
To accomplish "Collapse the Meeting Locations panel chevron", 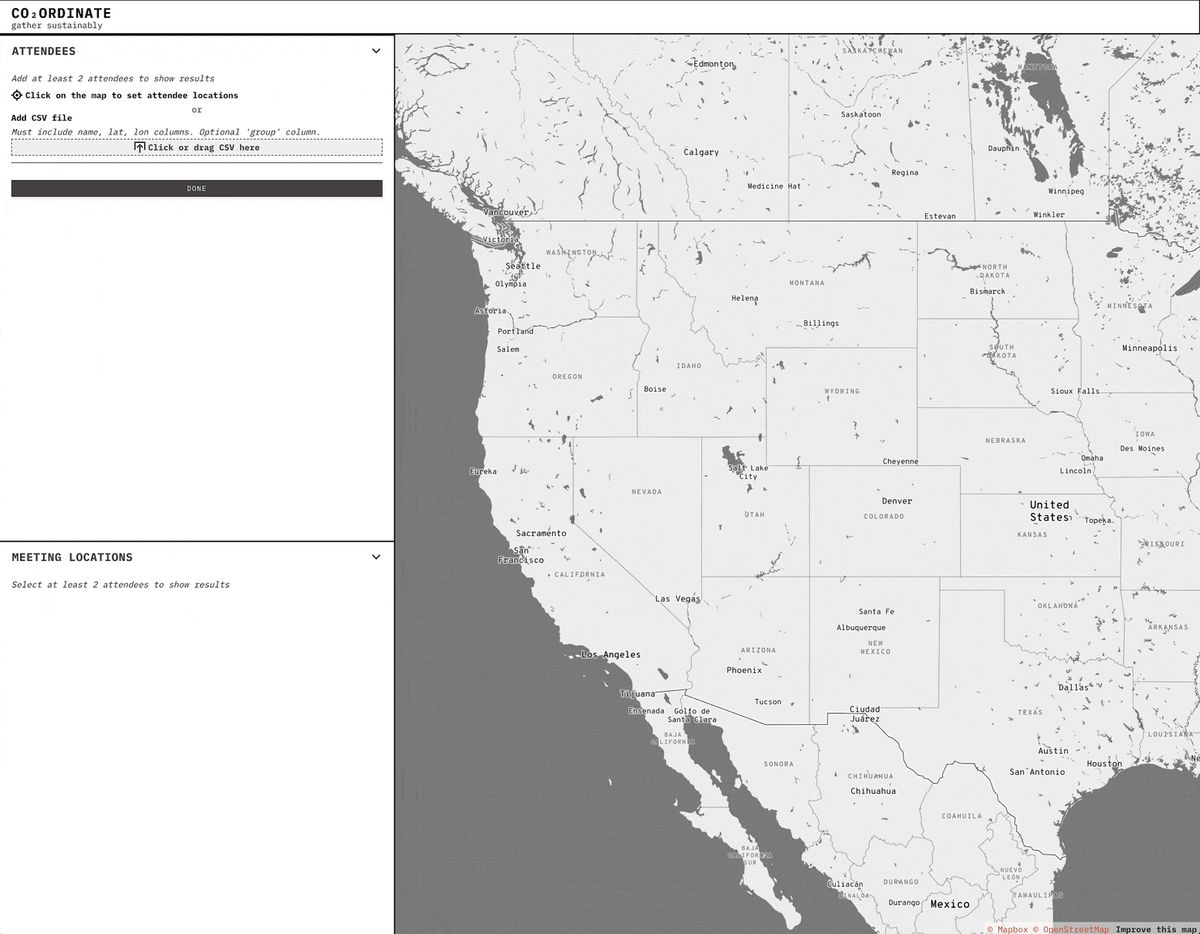I will [376, 557].
